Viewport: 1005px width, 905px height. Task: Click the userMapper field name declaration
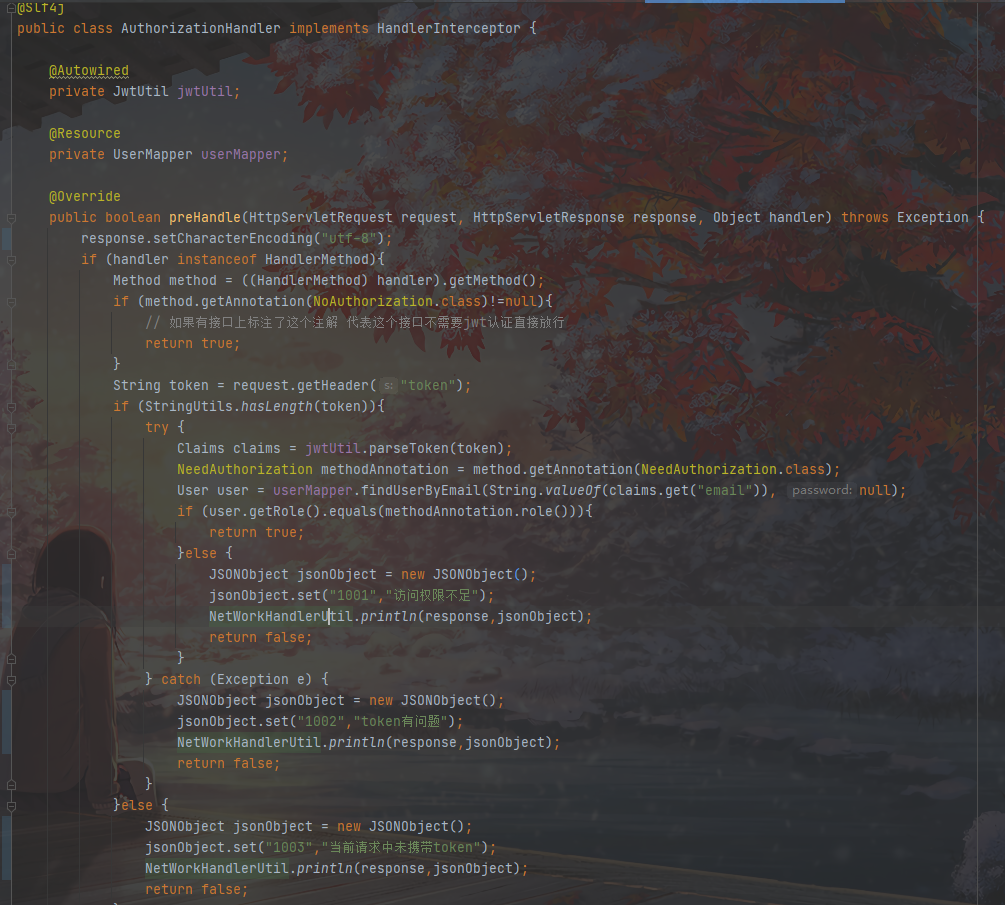click(241, 154)
